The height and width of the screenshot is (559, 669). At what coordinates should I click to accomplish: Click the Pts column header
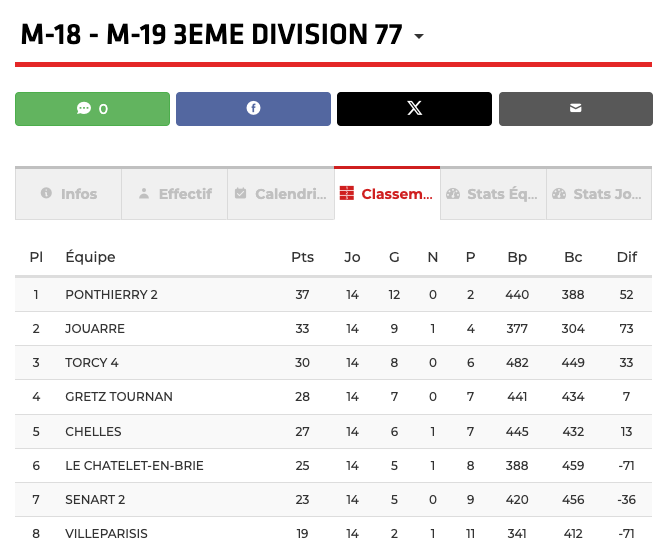(x=302, y=257)
